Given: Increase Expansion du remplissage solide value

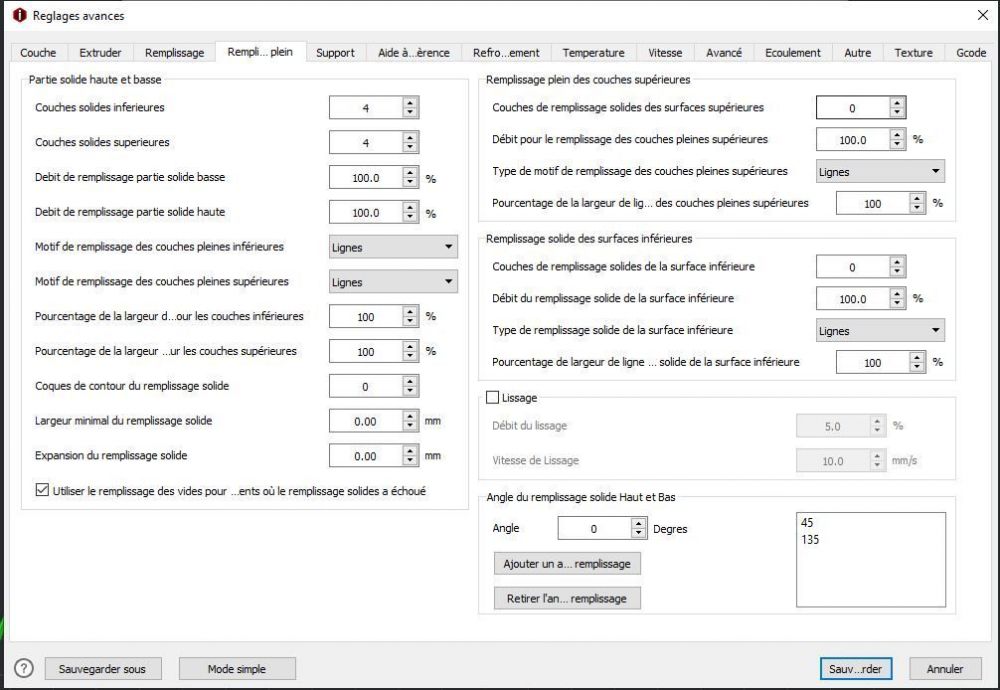Looking at the screenshot, I should tap(410, 450).
